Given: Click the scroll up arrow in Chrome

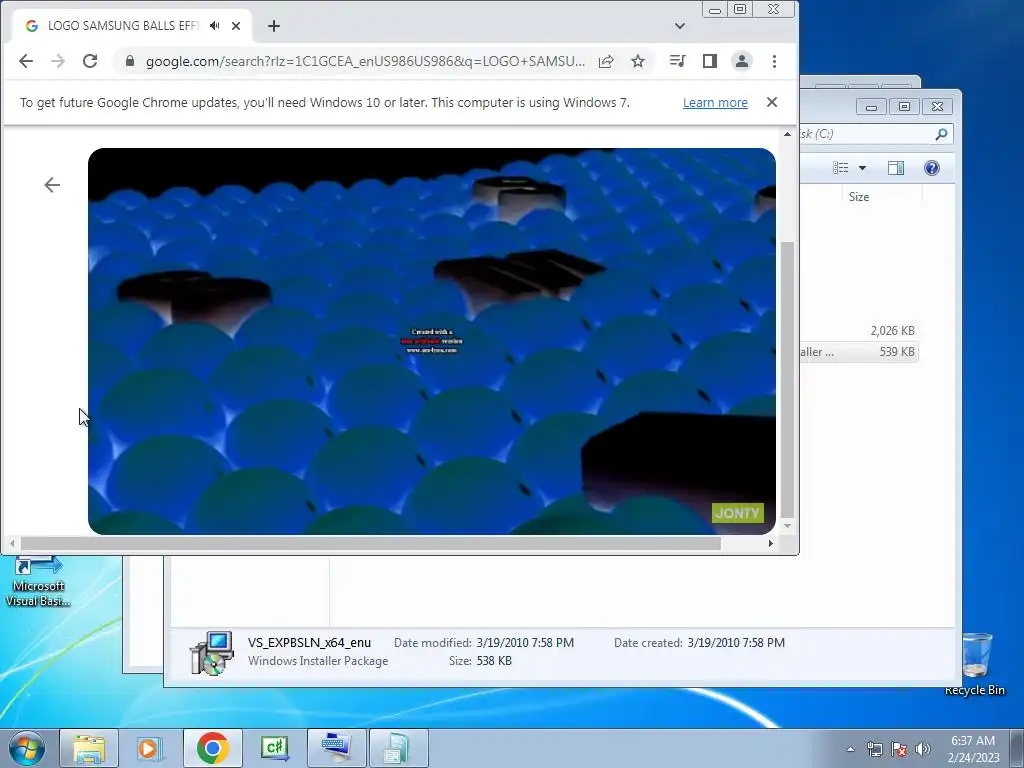Looking at the screenshot, I should tap(788, 134).
